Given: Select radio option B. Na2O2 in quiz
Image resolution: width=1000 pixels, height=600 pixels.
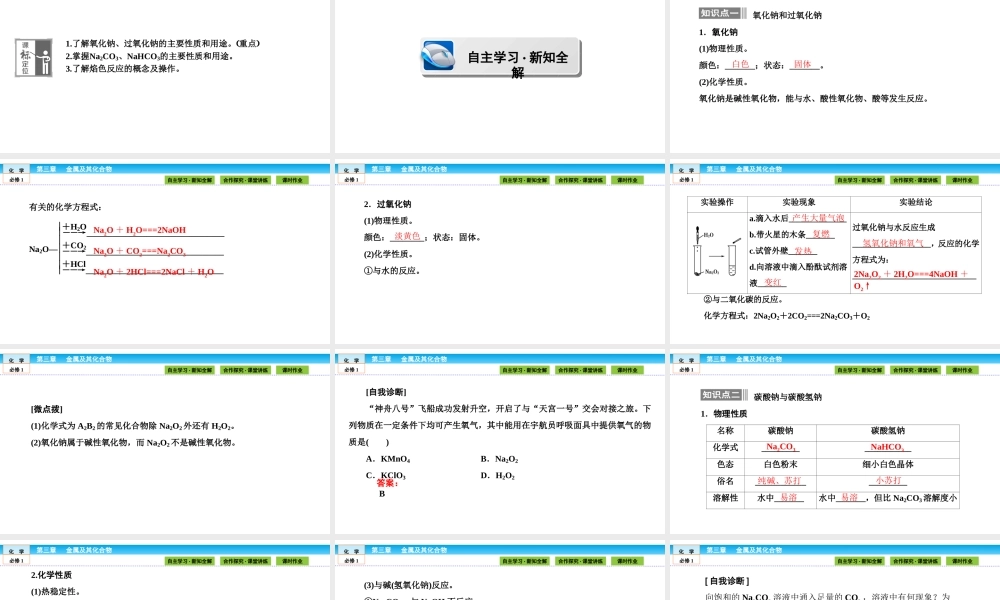Looking at the screenshot, I should click(x=500, y=459).
